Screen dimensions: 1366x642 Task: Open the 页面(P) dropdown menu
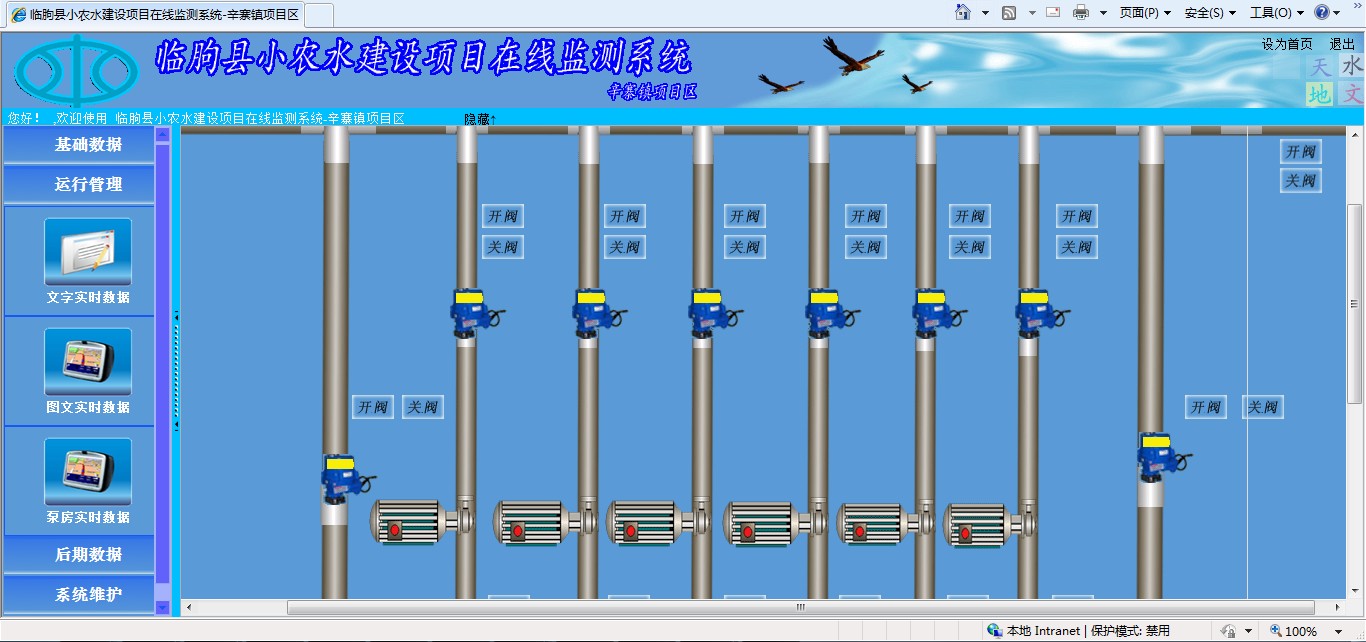1145,13
